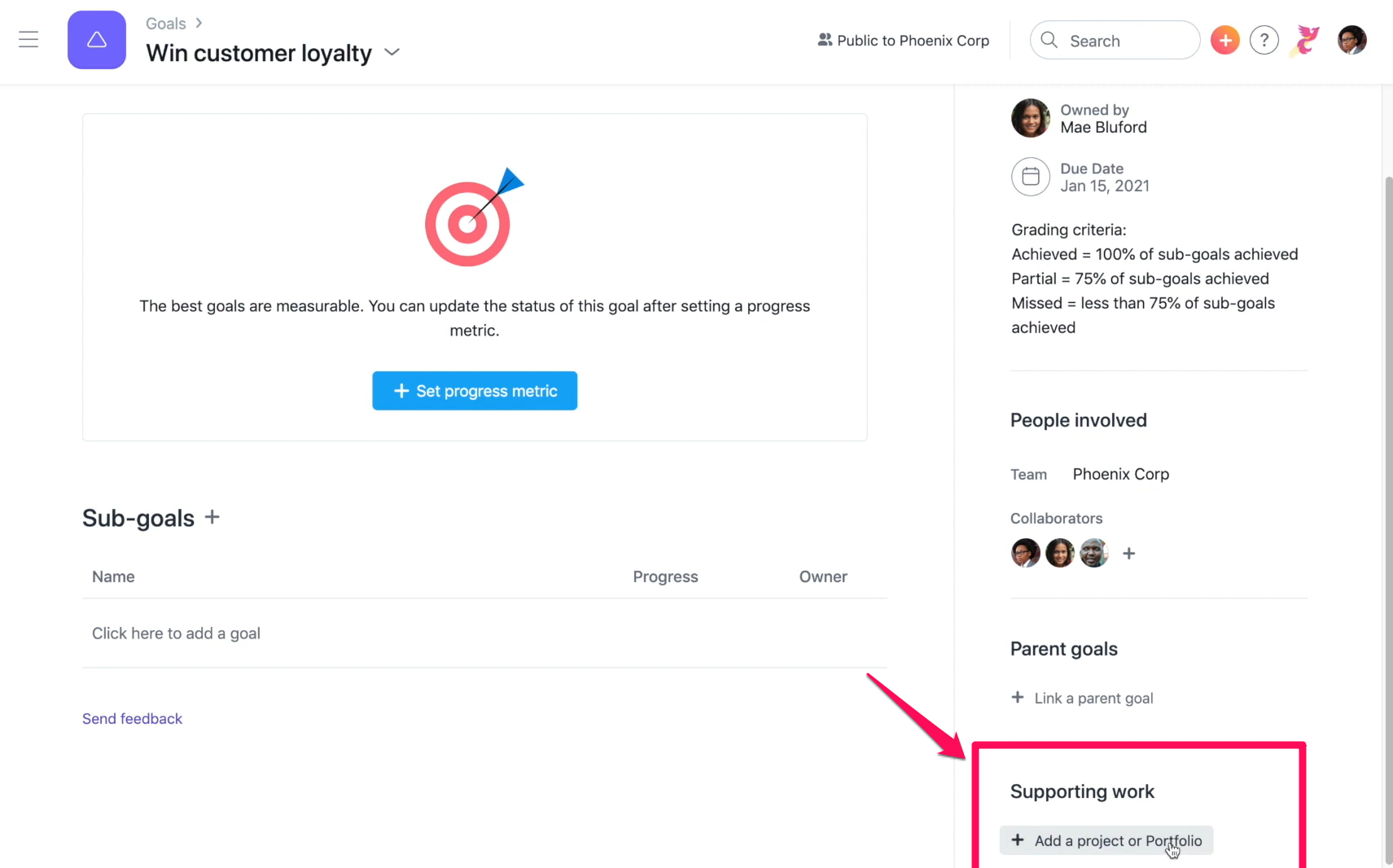Viewport: 1393px width, 868px height.
Task: Click the Search field
Action: [1115, 40]
